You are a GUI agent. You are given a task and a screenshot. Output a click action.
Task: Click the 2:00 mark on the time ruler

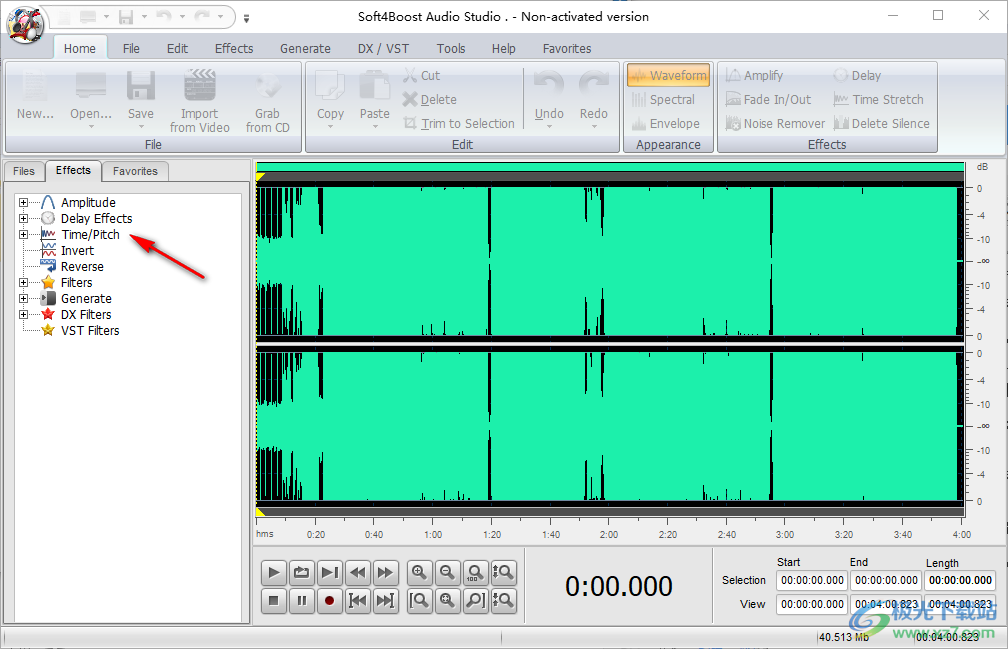(608, 534)
